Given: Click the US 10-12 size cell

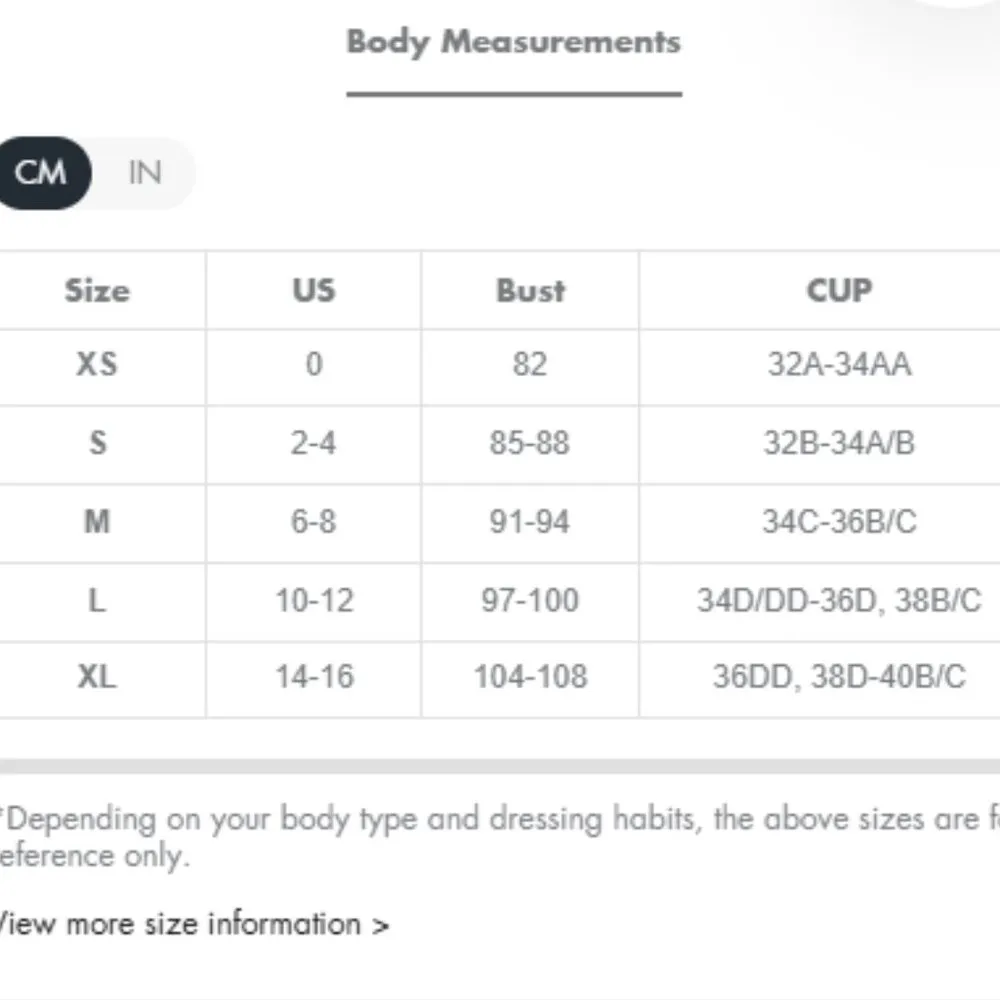Looking at the screenshot, I should (314, 600).
